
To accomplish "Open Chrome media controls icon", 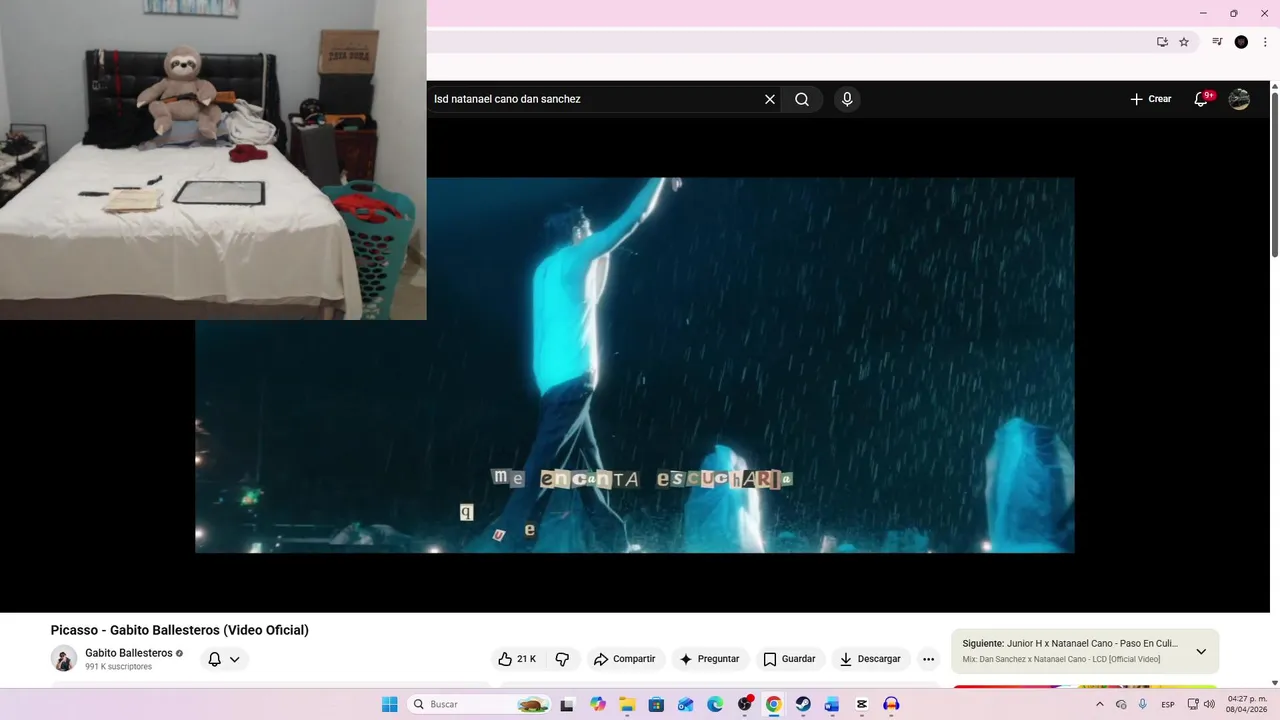I will pos(1217,42).
